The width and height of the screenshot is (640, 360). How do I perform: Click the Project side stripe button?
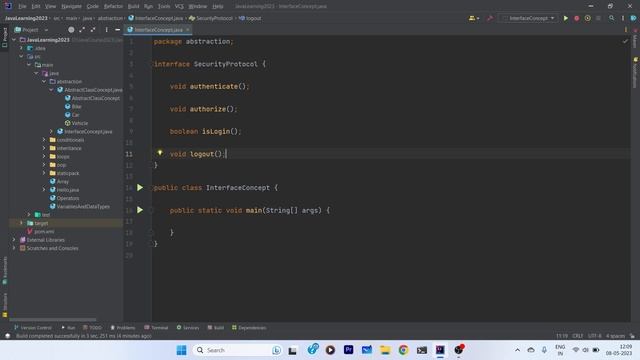point(4,37)
